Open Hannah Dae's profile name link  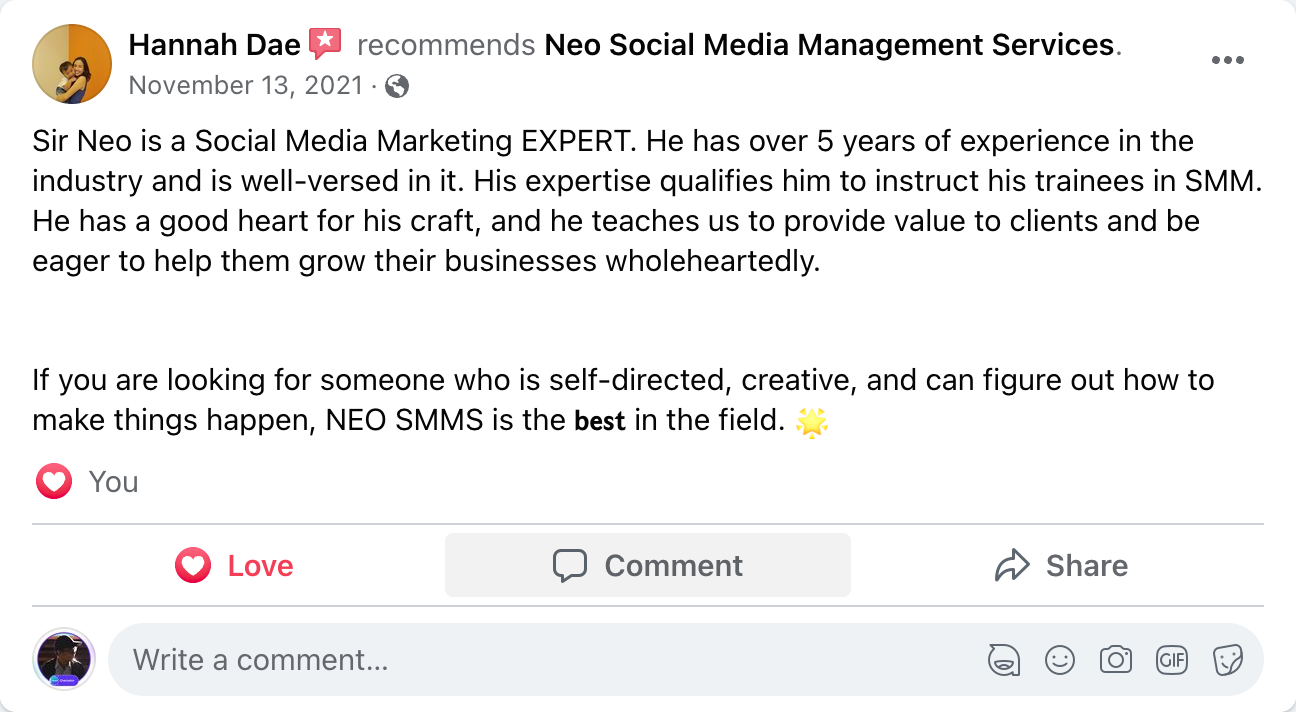tap(214, 45)
